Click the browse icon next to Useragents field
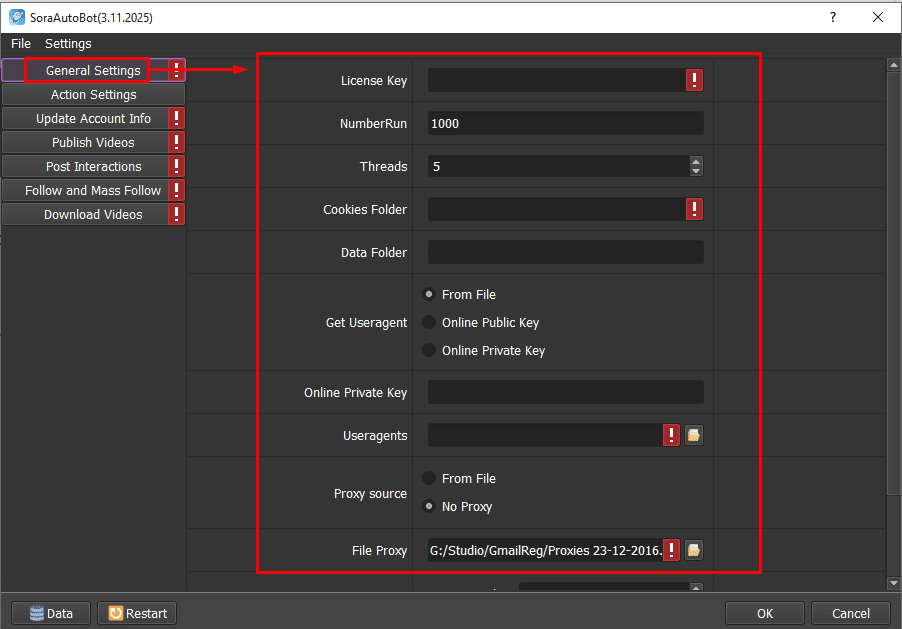 (x=693, y=435)
